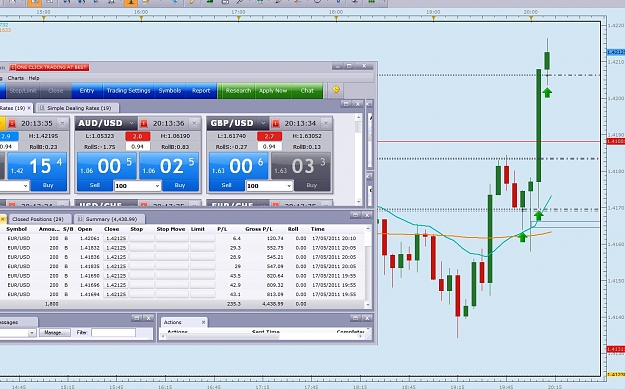Click the red icon beside the 20:13:35 time
This screenshot has height=389, width=625.
coord(12,124)
